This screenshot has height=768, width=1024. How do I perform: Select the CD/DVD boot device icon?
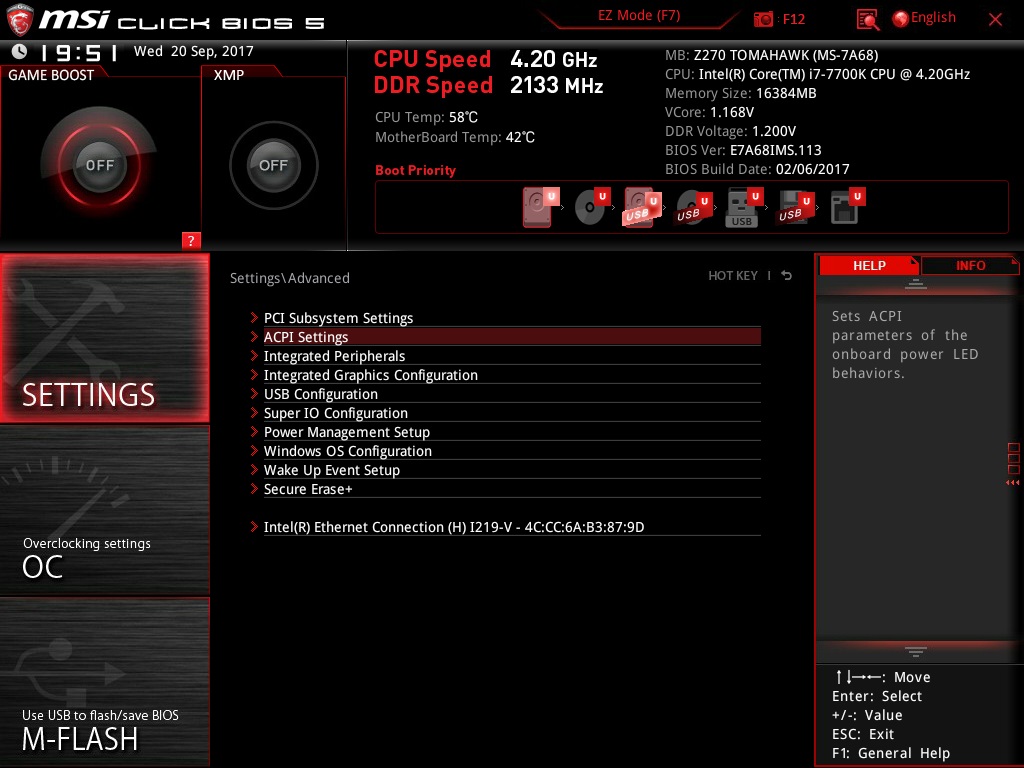tap(592, 207)
